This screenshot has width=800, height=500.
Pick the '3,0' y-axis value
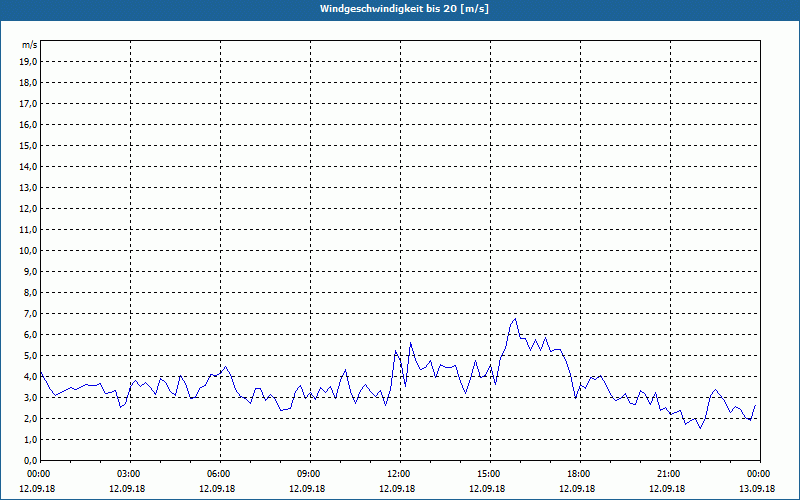31,397
